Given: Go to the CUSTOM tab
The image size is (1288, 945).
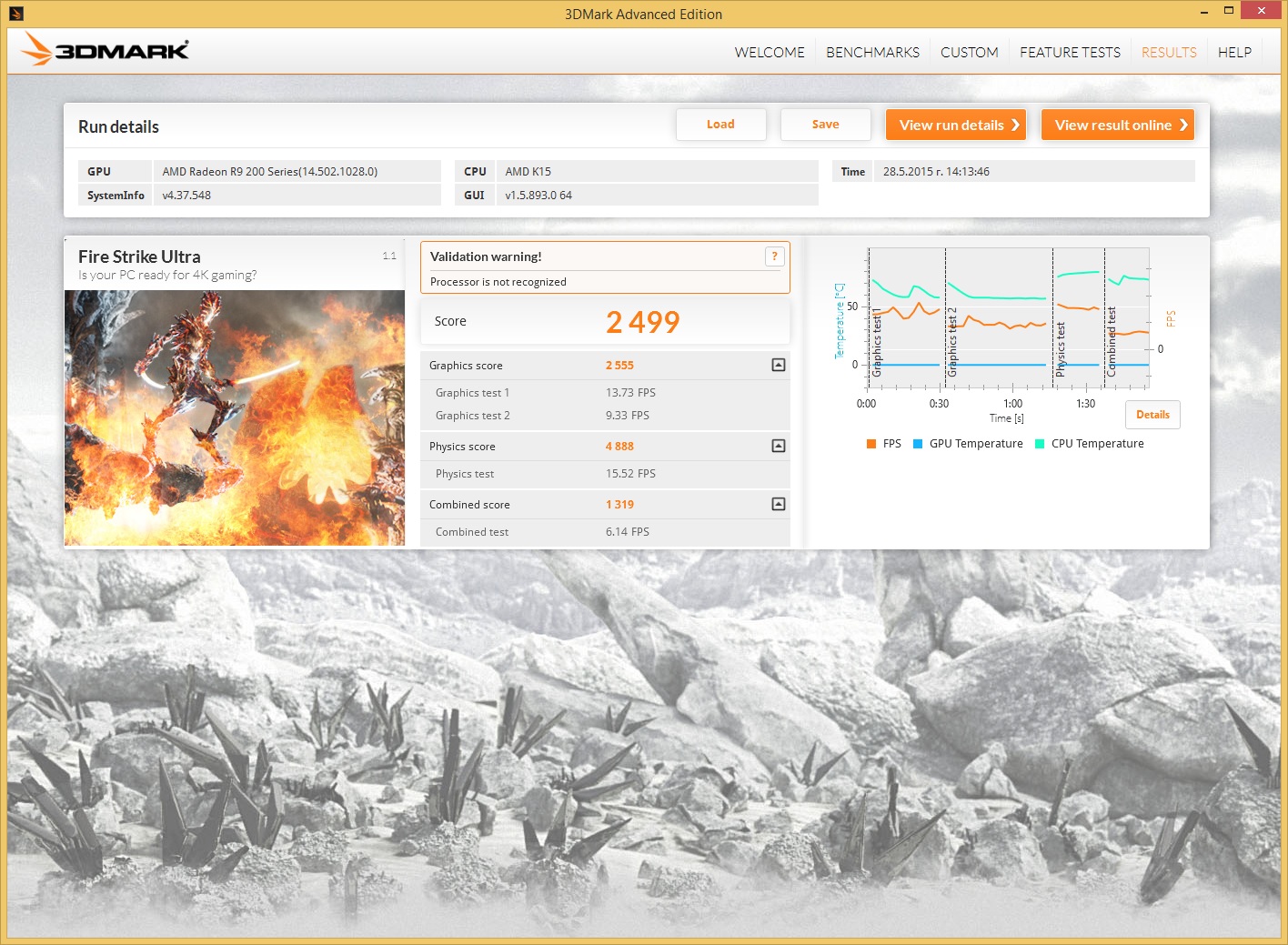Looking at the screenshot, I should [970, 53].
